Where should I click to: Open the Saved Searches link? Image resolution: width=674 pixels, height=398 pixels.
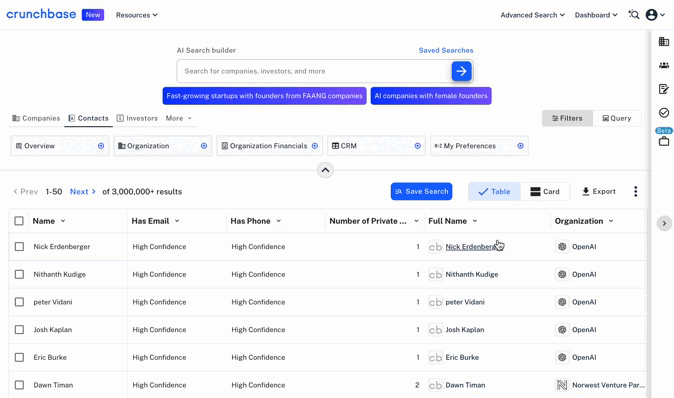(x=446, y=50)
